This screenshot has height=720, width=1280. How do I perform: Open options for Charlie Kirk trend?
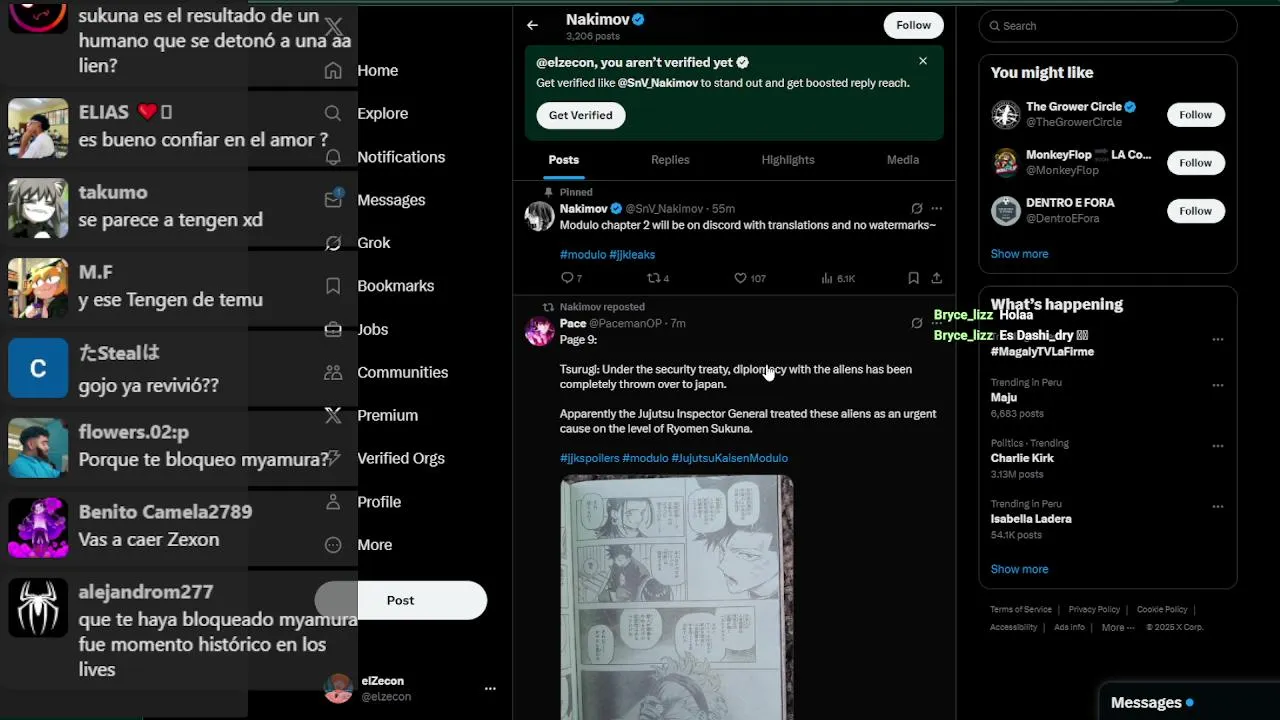pos(1217,445)
